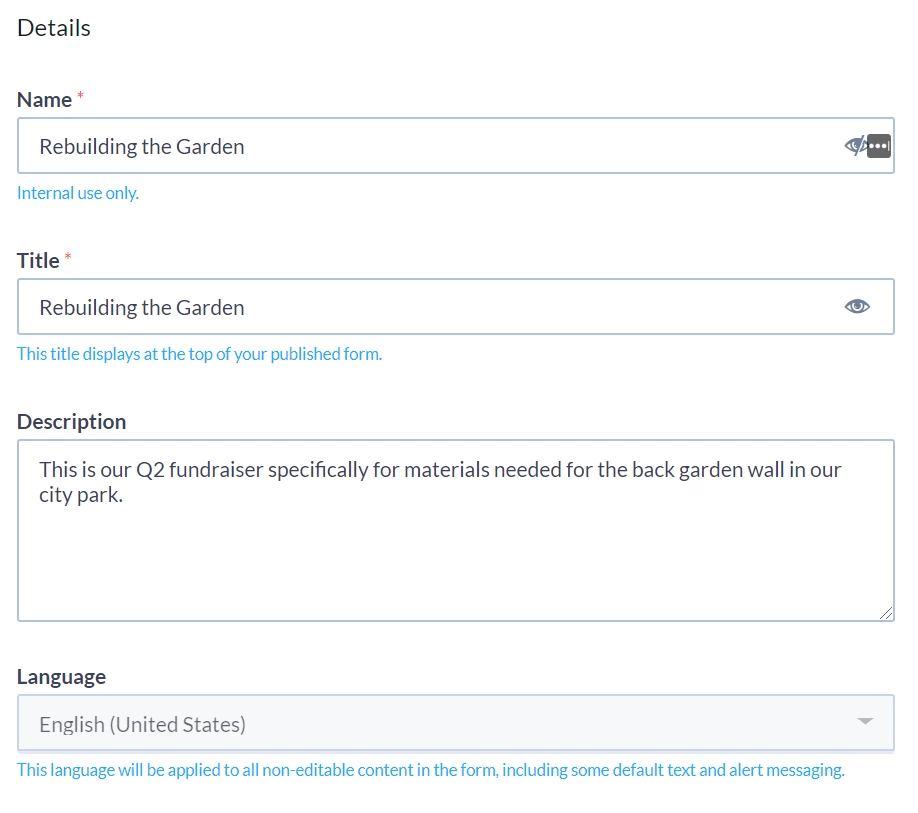
Task: Select the Name field label
Action: (44, 100)
